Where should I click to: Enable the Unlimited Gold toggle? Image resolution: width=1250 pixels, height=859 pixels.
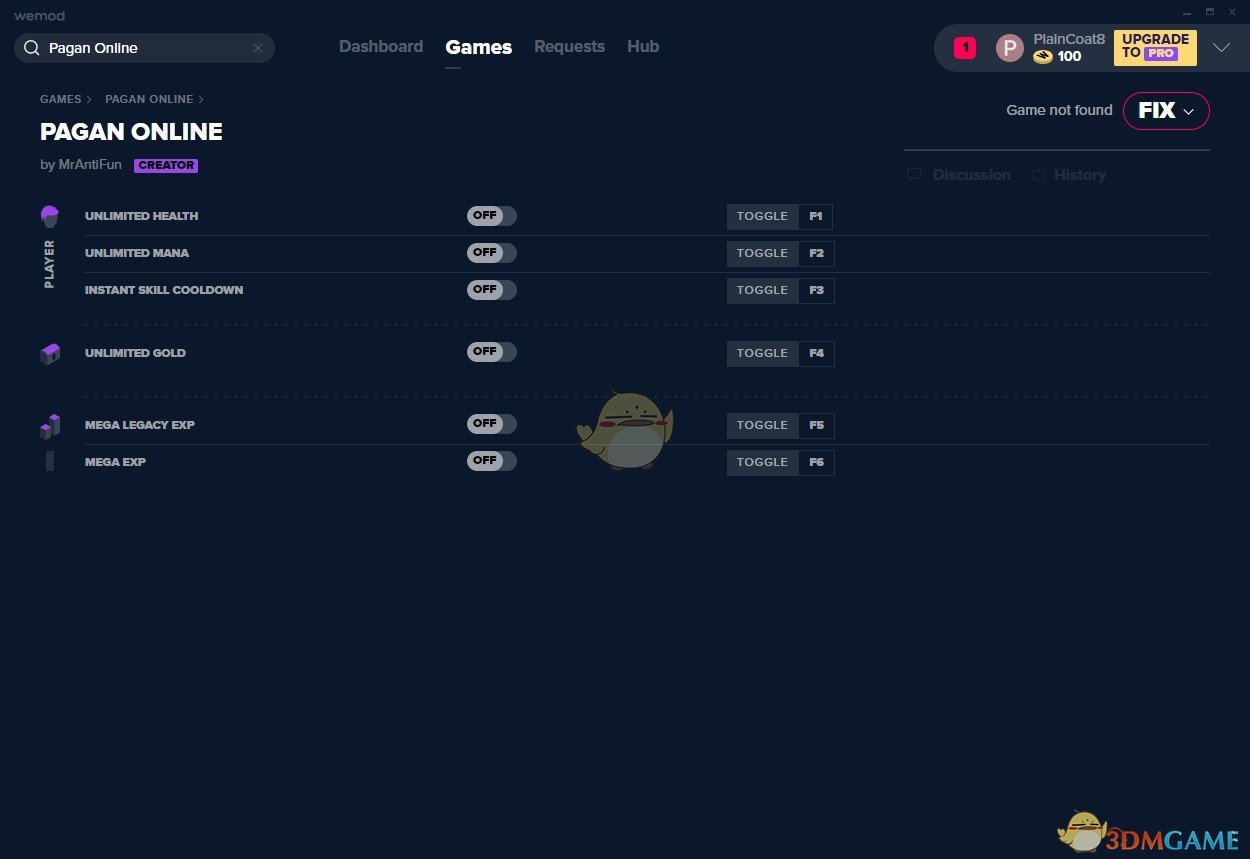tap(492, 352)
